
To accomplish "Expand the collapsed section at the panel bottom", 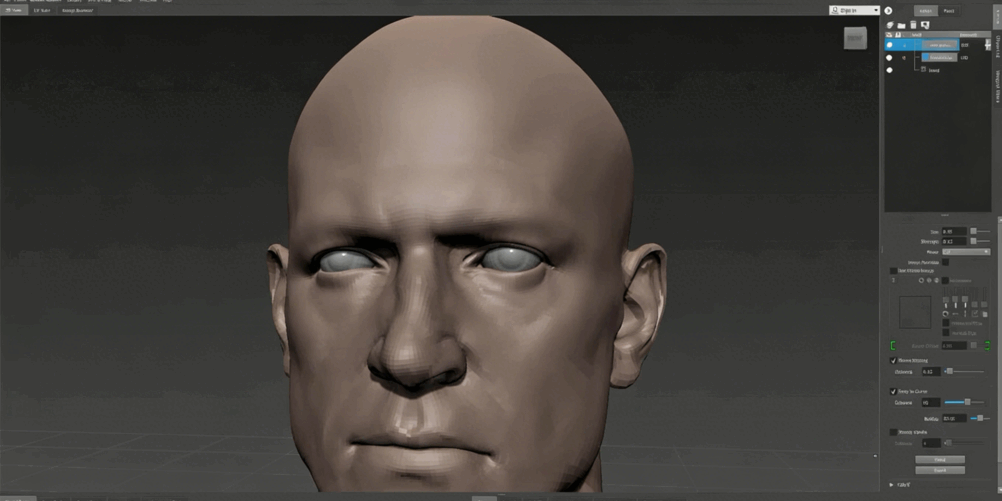I will 891,485.
